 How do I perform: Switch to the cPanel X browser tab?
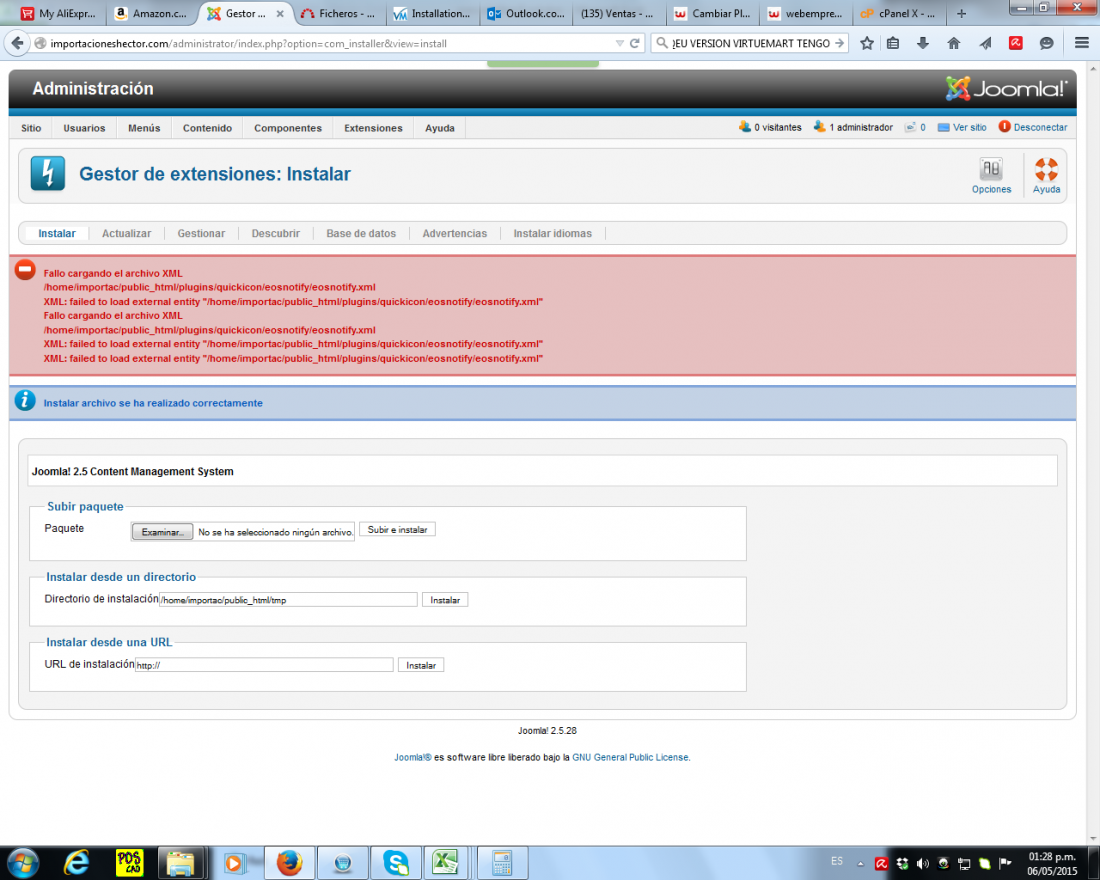click(x=898, y=13)
